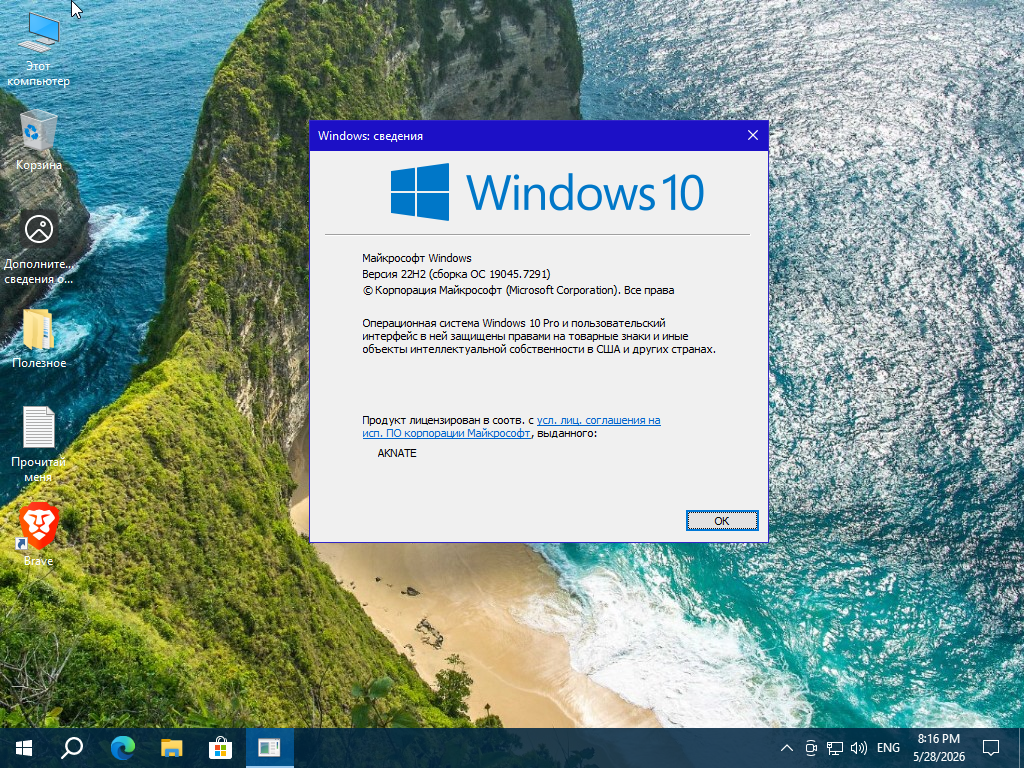
Task: Show hidden system tray icons
Action: click(787, 748)
